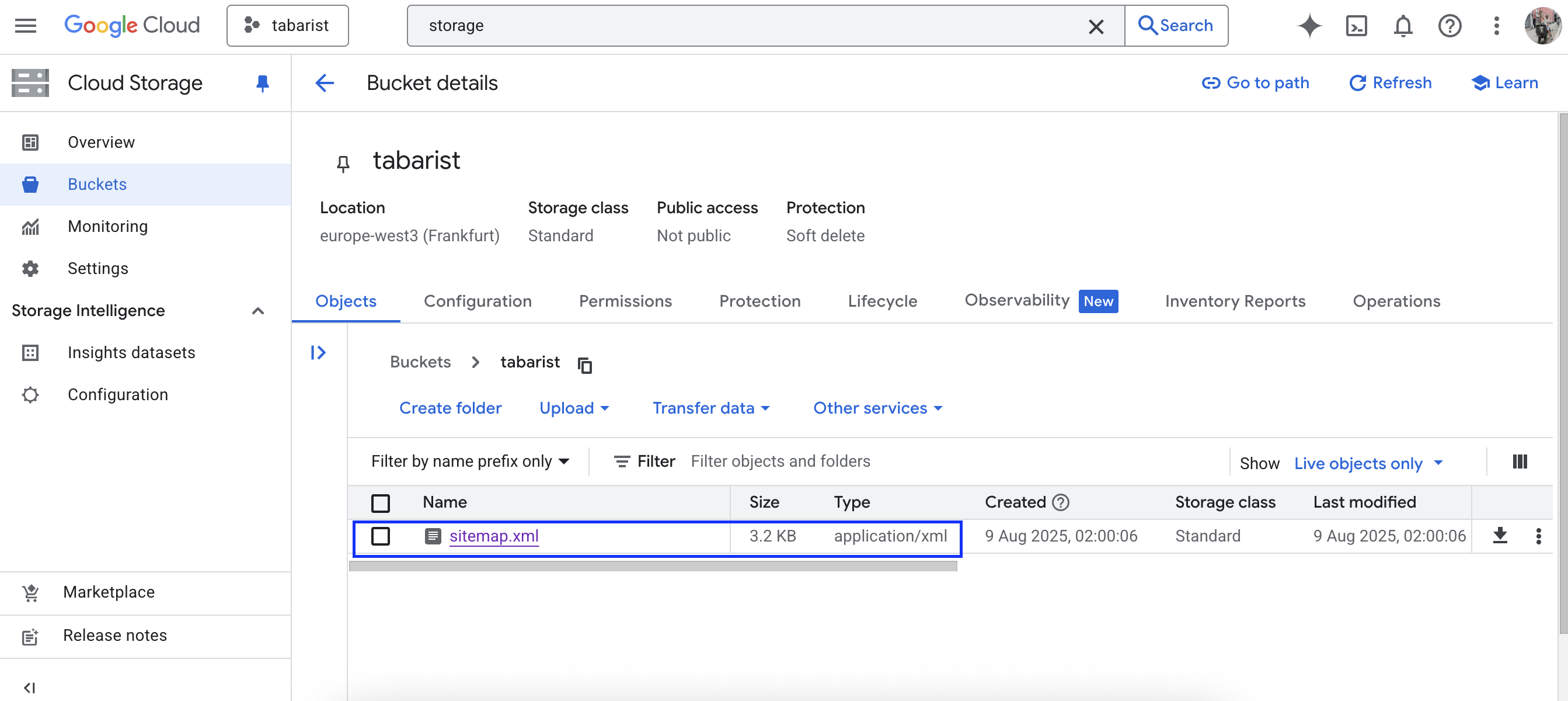Click the horizontal table scrollbar
The image size is (1568, 701).
click(x=653, y=567)
